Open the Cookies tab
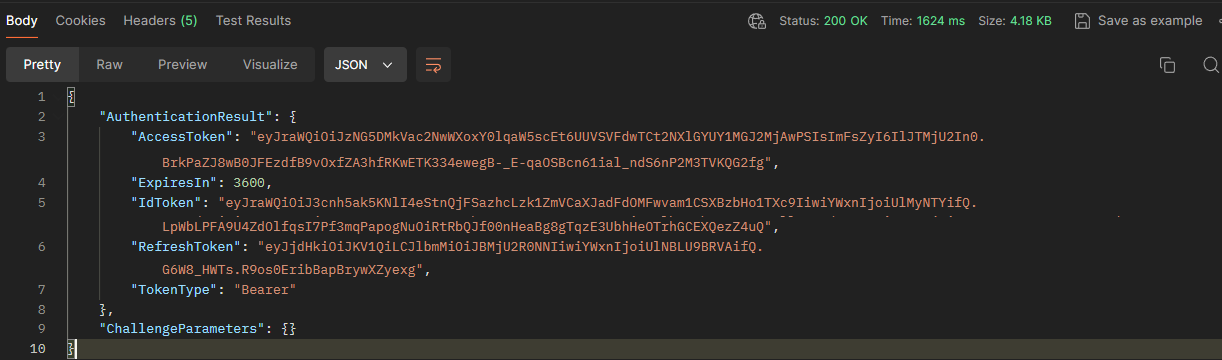The image size is (1222, 360). click(x=80, y=20)
